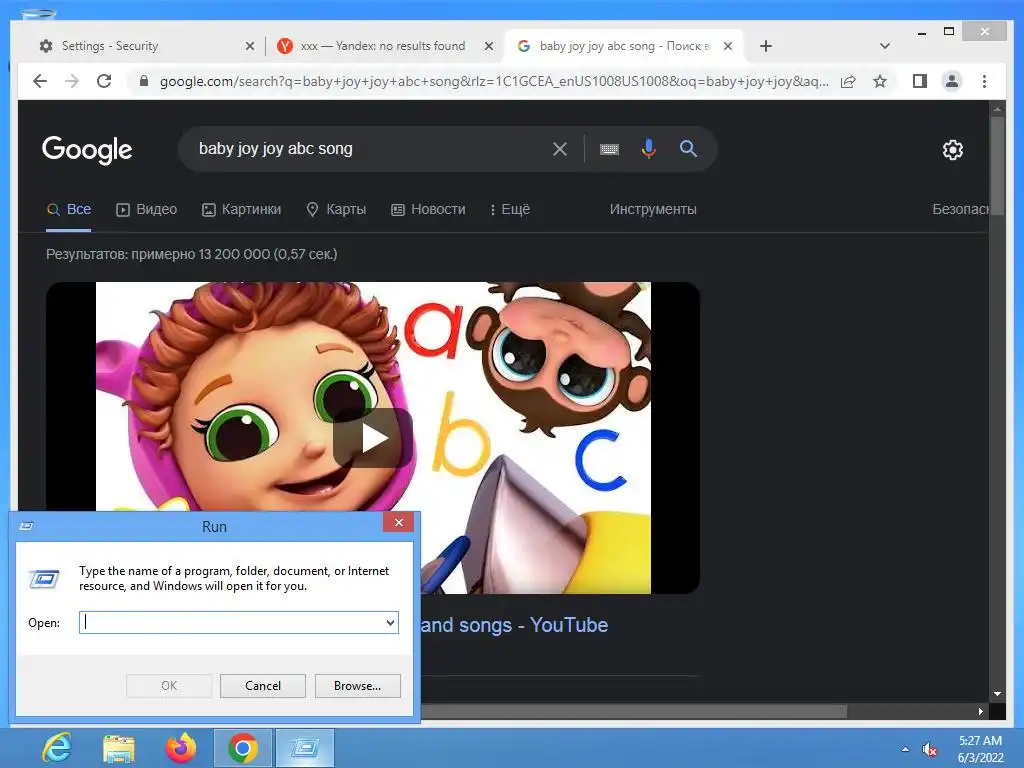The width and height of the screenshot is (1024, 768).
Task: Submit search with magnifier icon
Action: point(688,149)
